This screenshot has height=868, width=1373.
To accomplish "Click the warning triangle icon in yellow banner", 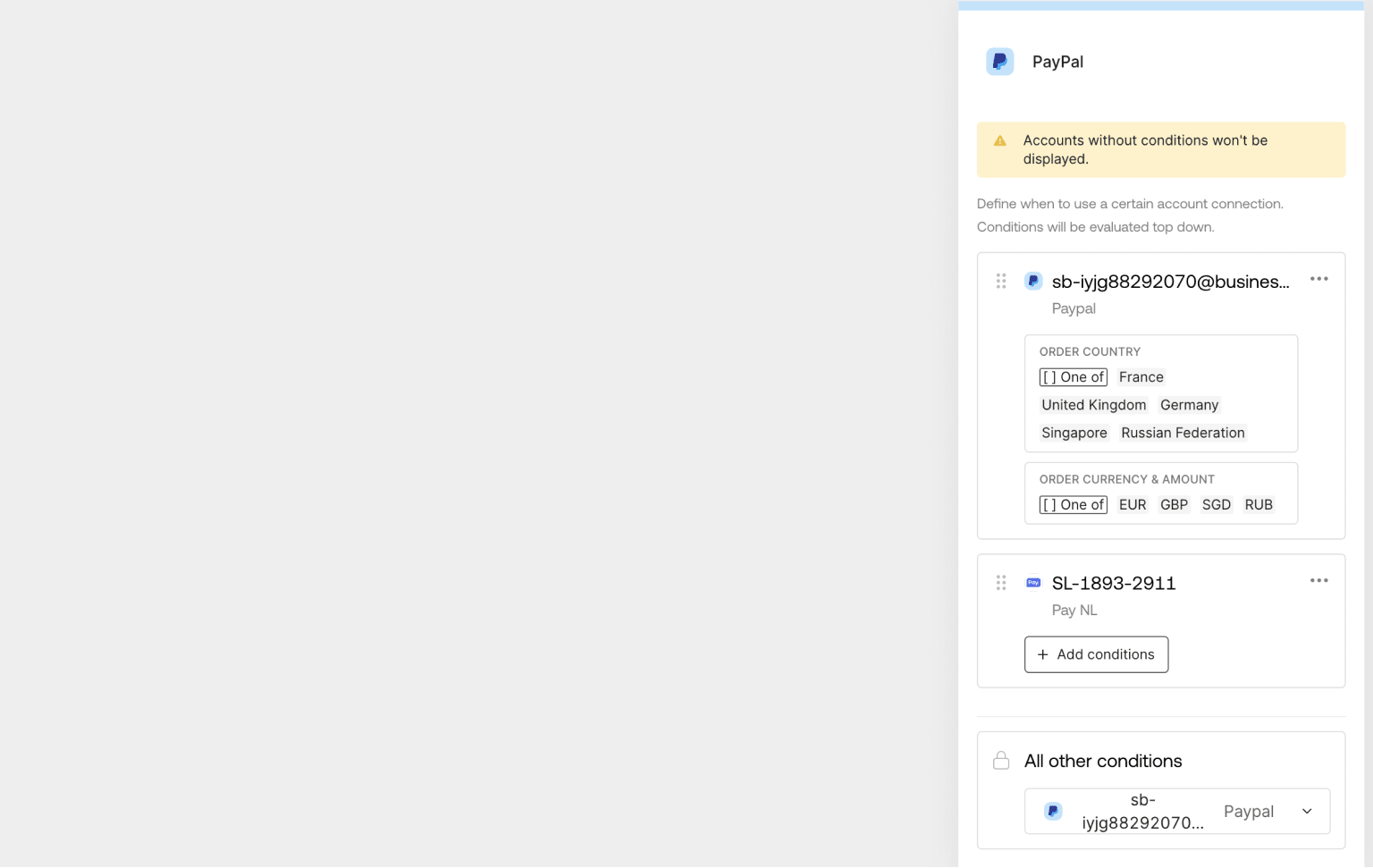I will [x=999, y=141].
